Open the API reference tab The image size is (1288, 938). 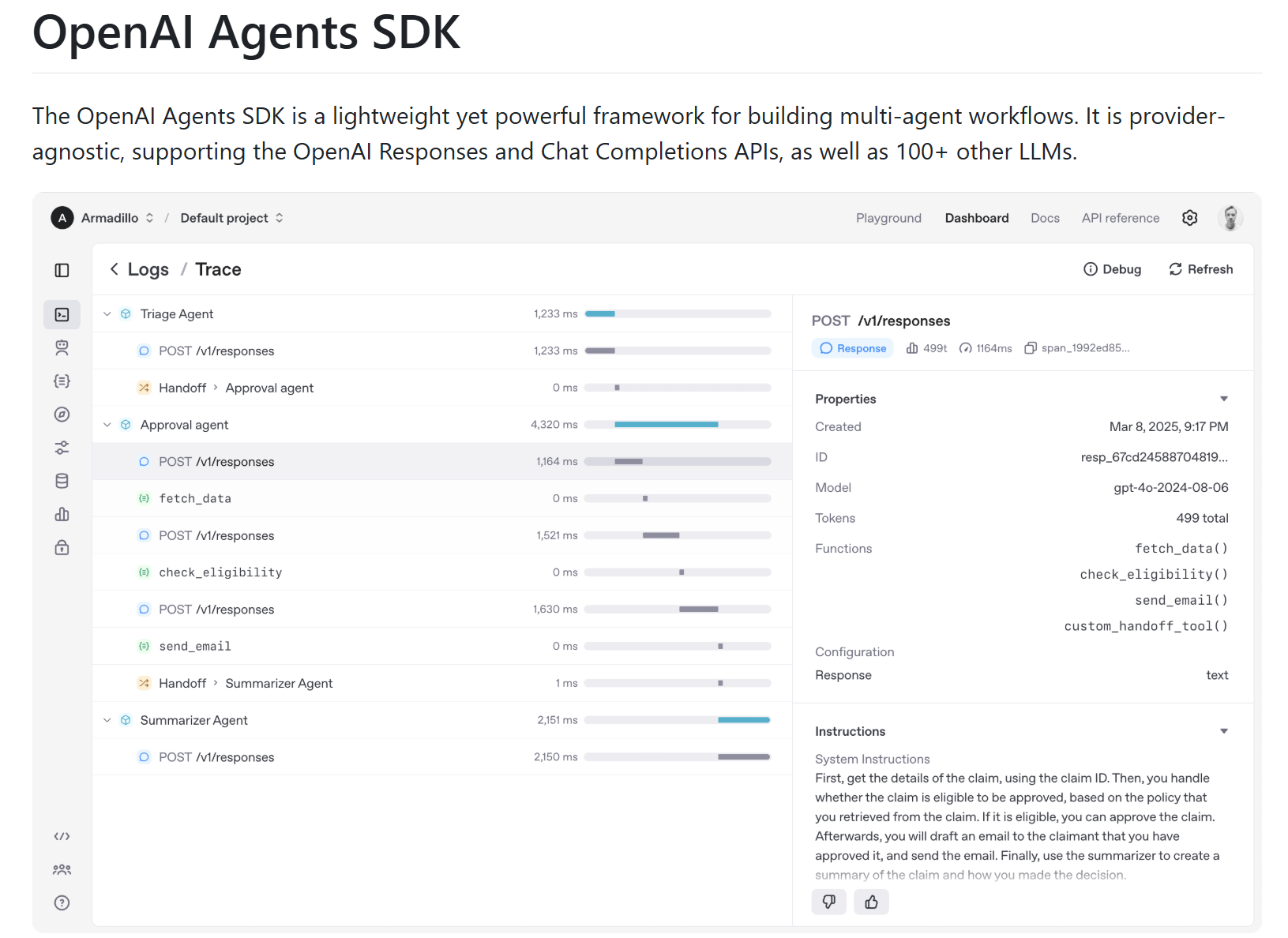coord(1121,218)
